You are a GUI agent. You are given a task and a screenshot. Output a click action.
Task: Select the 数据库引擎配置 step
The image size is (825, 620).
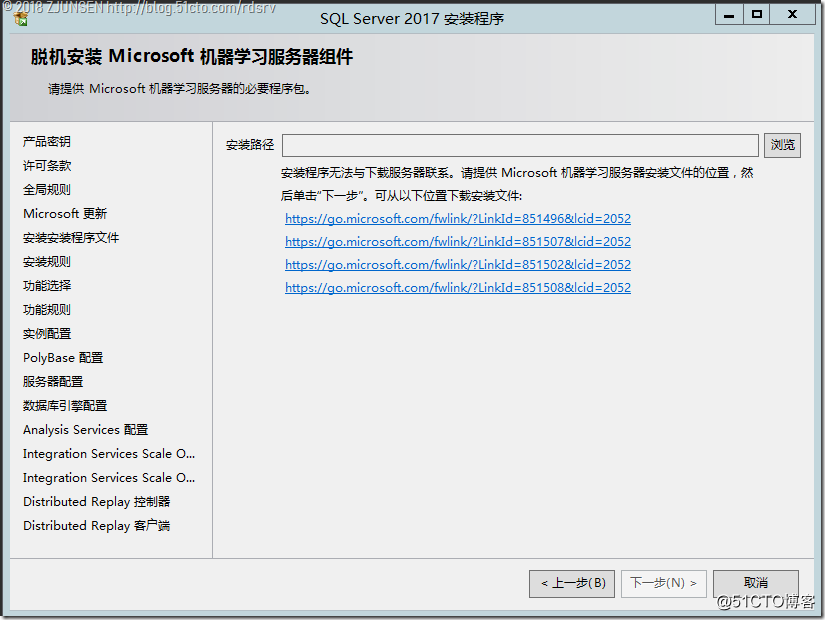pos(65,406)
